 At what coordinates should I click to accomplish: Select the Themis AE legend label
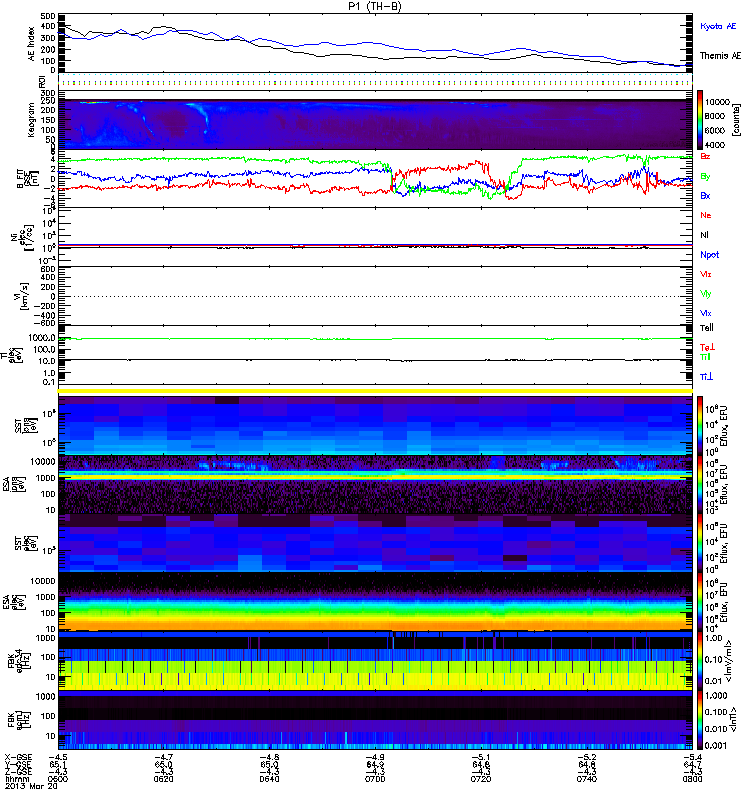point(720,56)
